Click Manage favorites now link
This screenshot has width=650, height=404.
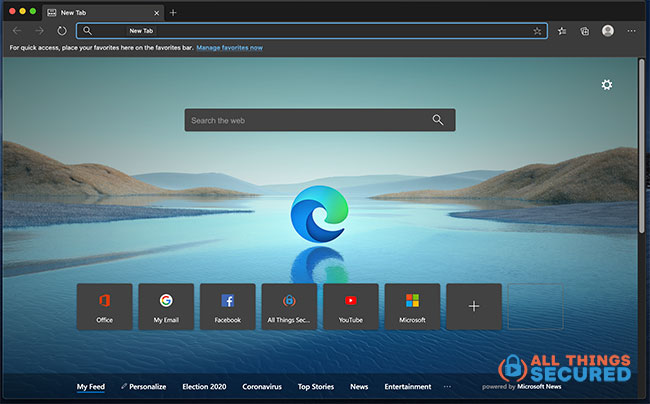point(229,48)
